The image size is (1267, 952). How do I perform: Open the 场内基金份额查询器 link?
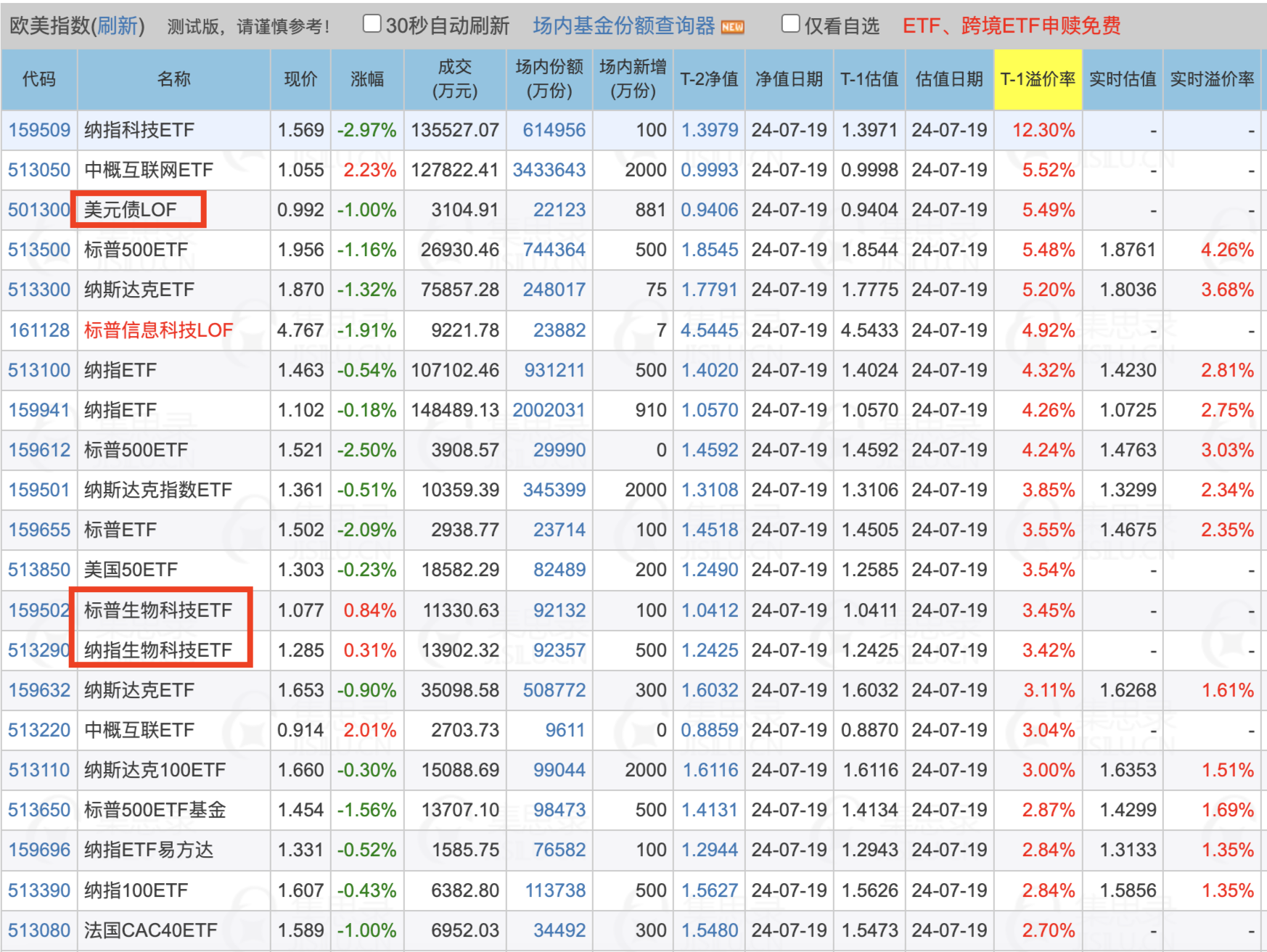[623, 26]
